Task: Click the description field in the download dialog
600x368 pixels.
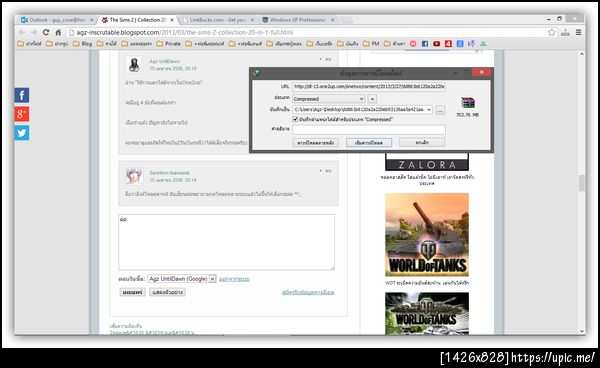Action: tap(369, 129)
